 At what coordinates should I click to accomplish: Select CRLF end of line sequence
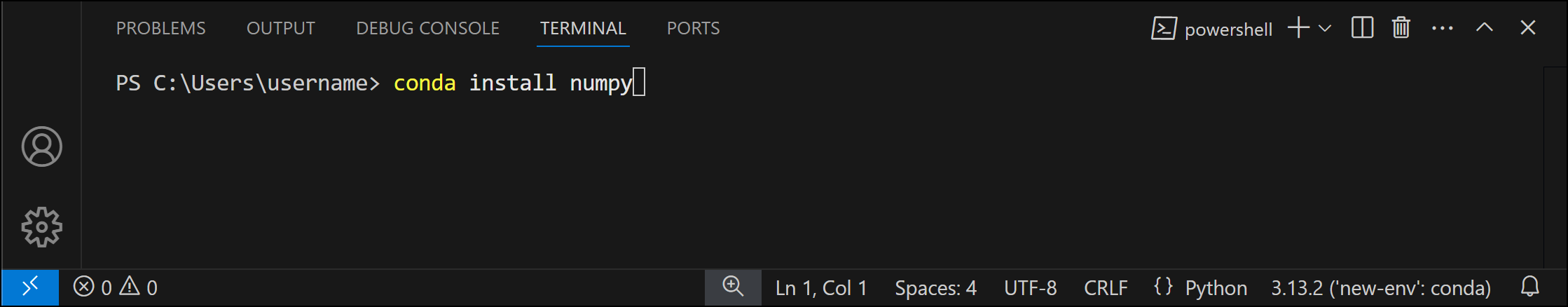coord(1106,288)
